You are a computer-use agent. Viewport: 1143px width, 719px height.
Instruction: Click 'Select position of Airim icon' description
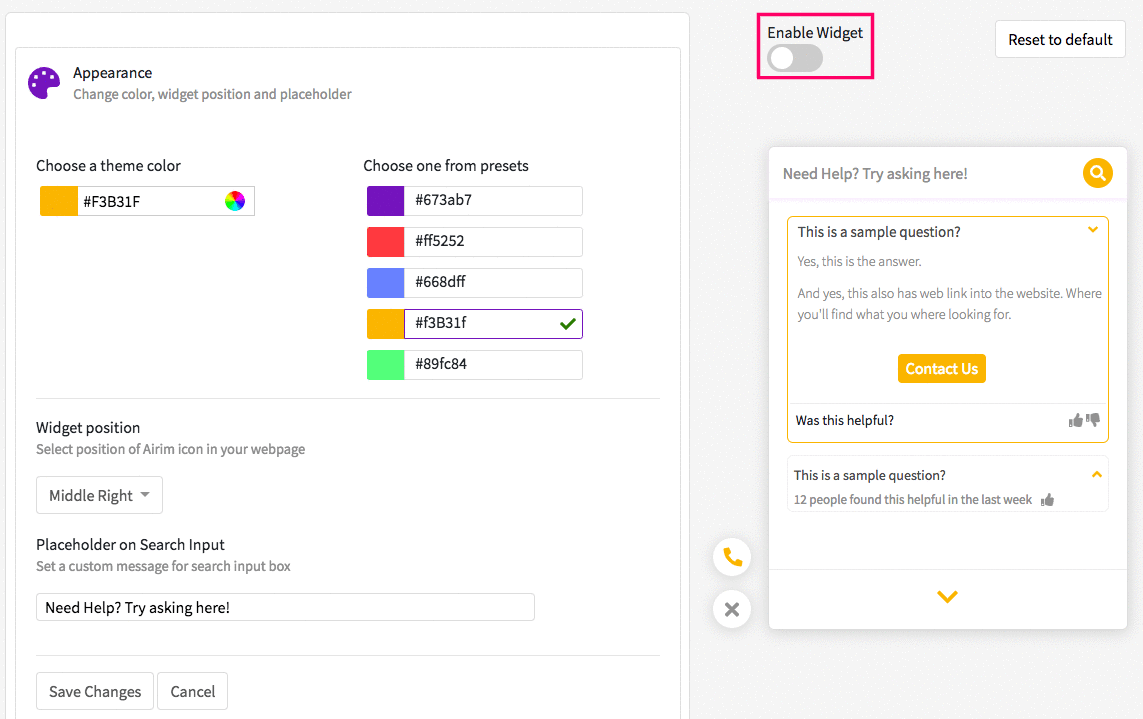pyautogui.click(x=171, y=449)
